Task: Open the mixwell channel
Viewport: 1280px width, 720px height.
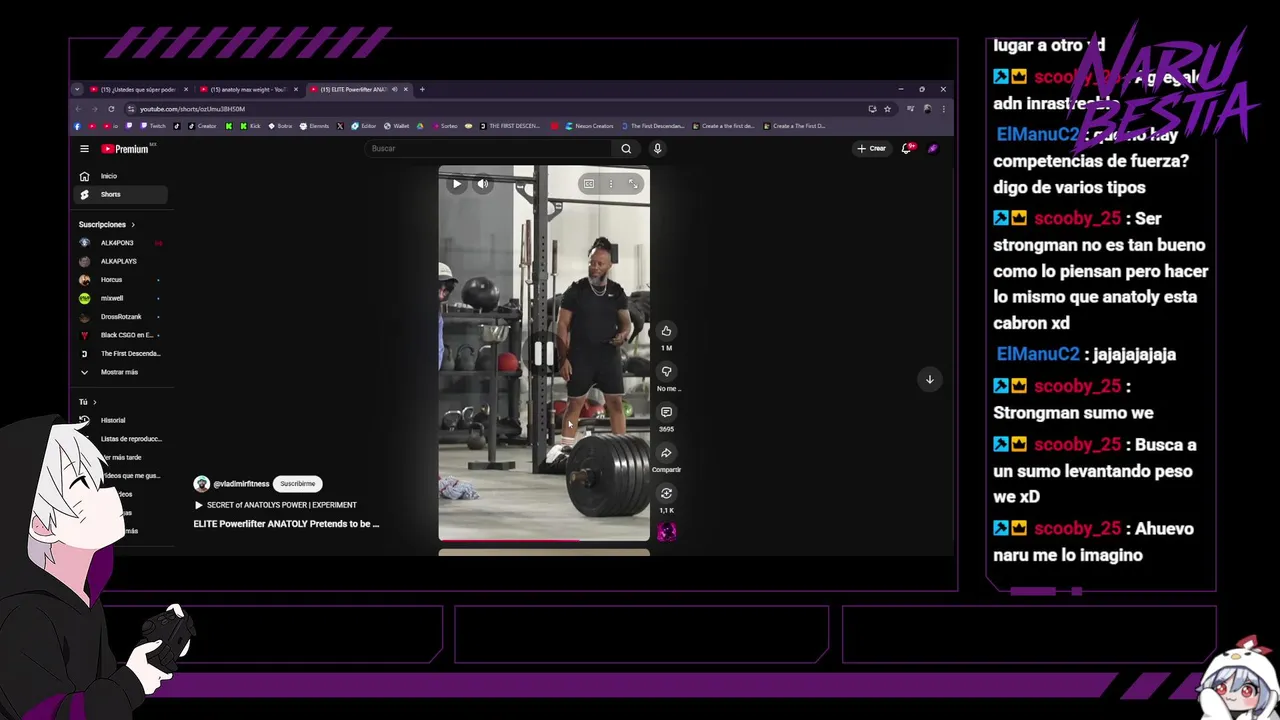Action: (x=120, y=298)
